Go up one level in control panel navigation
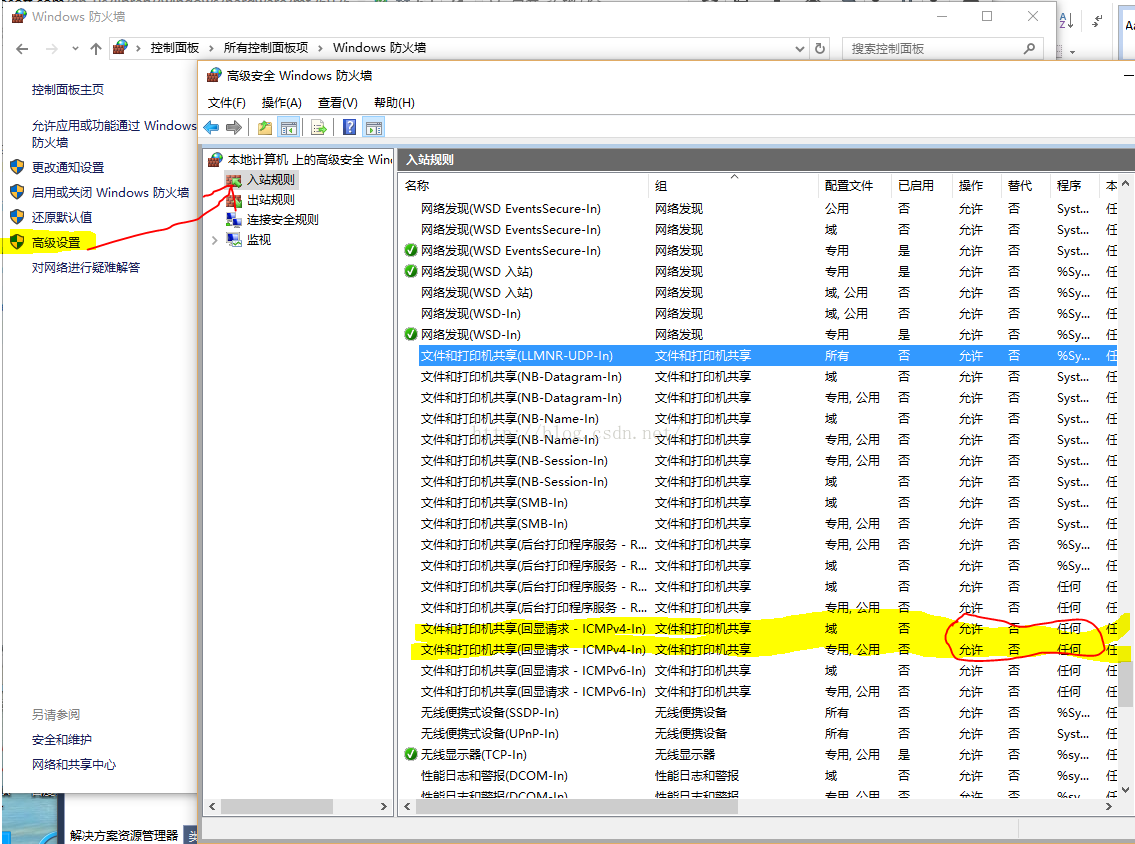The width and height of the screenshot is (1135, 844). click(x=96, y=48)
